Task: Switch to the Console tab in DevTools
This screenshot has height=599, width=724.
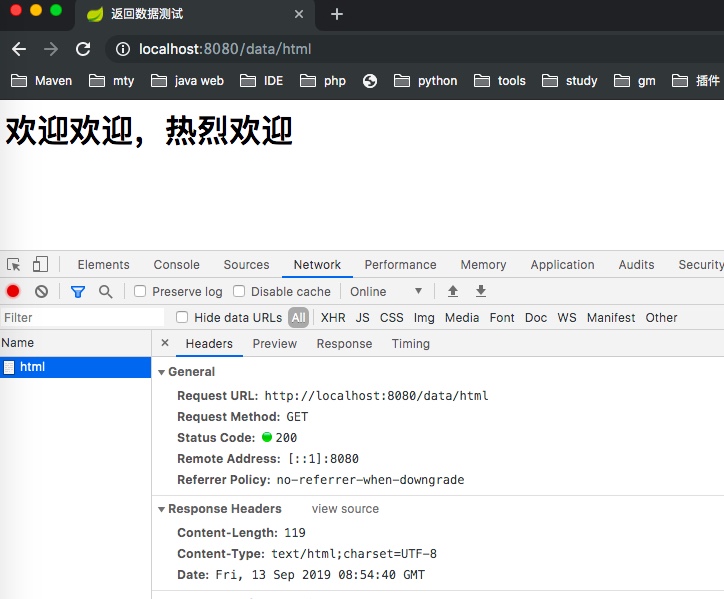Action: [x=176, y=265]
